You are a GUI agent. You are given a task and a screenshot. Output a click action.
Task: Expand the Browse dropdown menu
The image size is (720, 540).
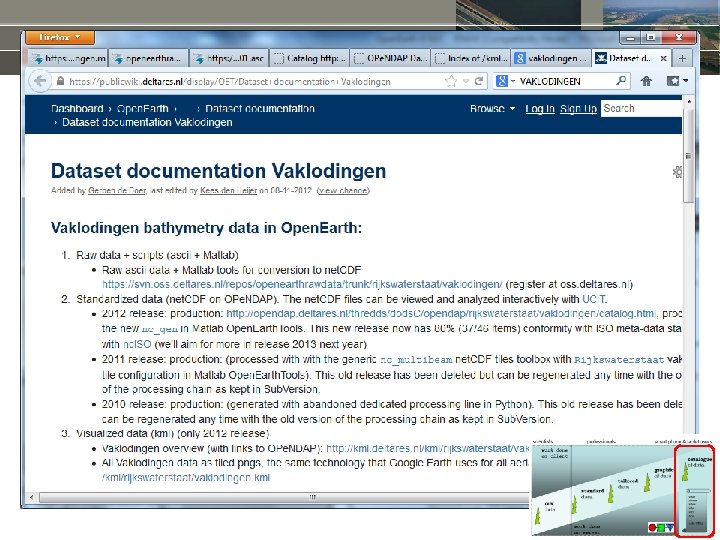point(493,109)
